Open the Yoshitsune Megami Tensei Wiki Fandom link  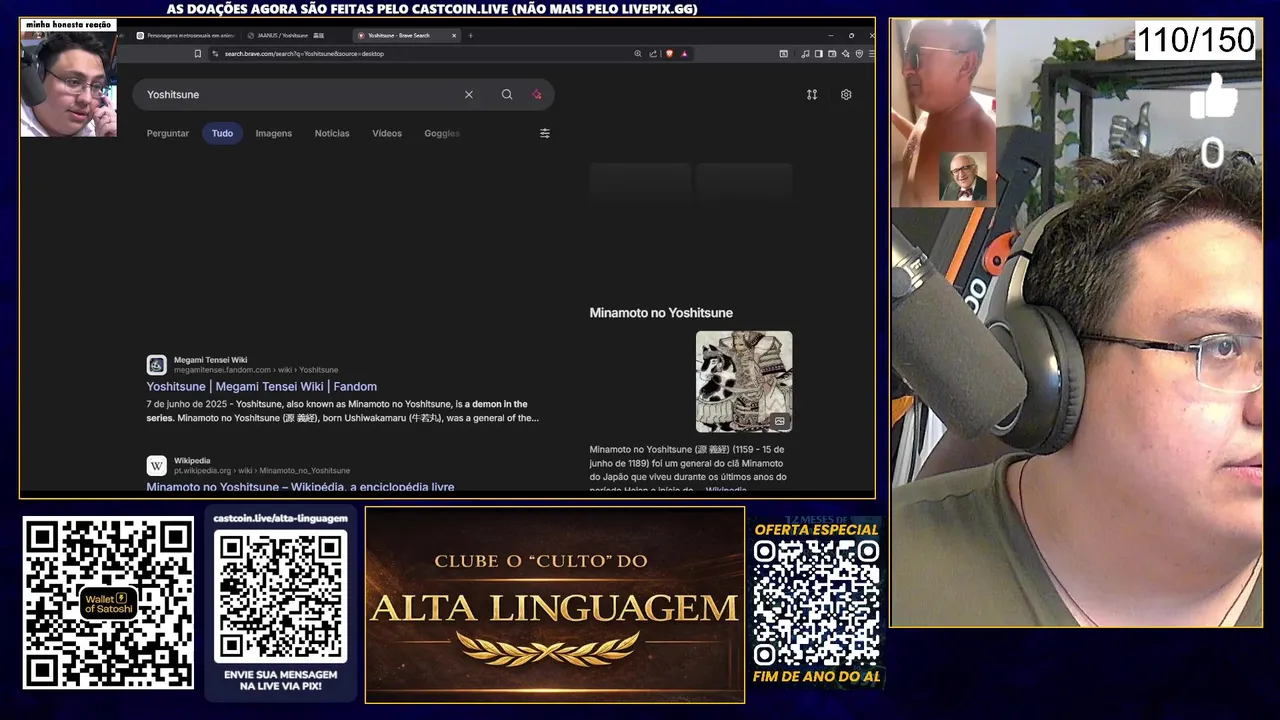click(262, 387)
